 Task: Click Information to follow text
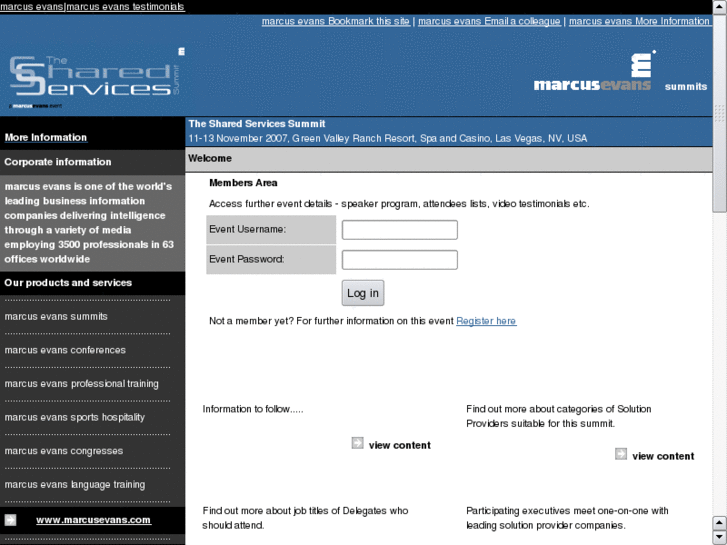click(253, 409)
